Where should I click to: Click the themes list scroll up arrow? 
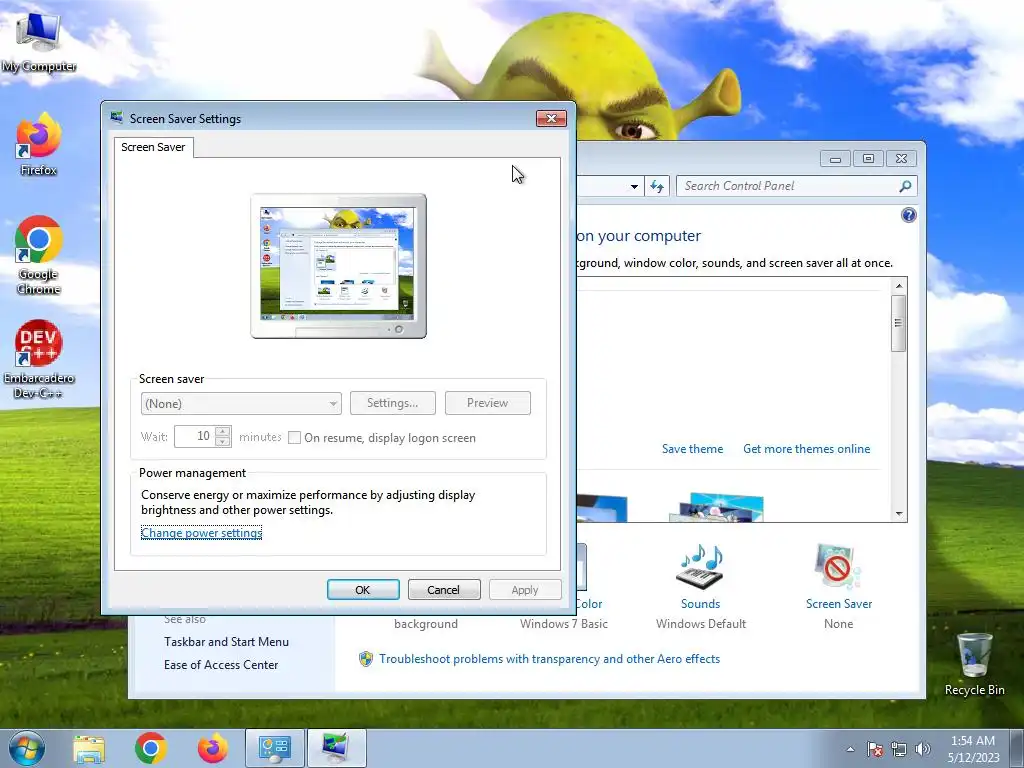(x=899, y=285)
